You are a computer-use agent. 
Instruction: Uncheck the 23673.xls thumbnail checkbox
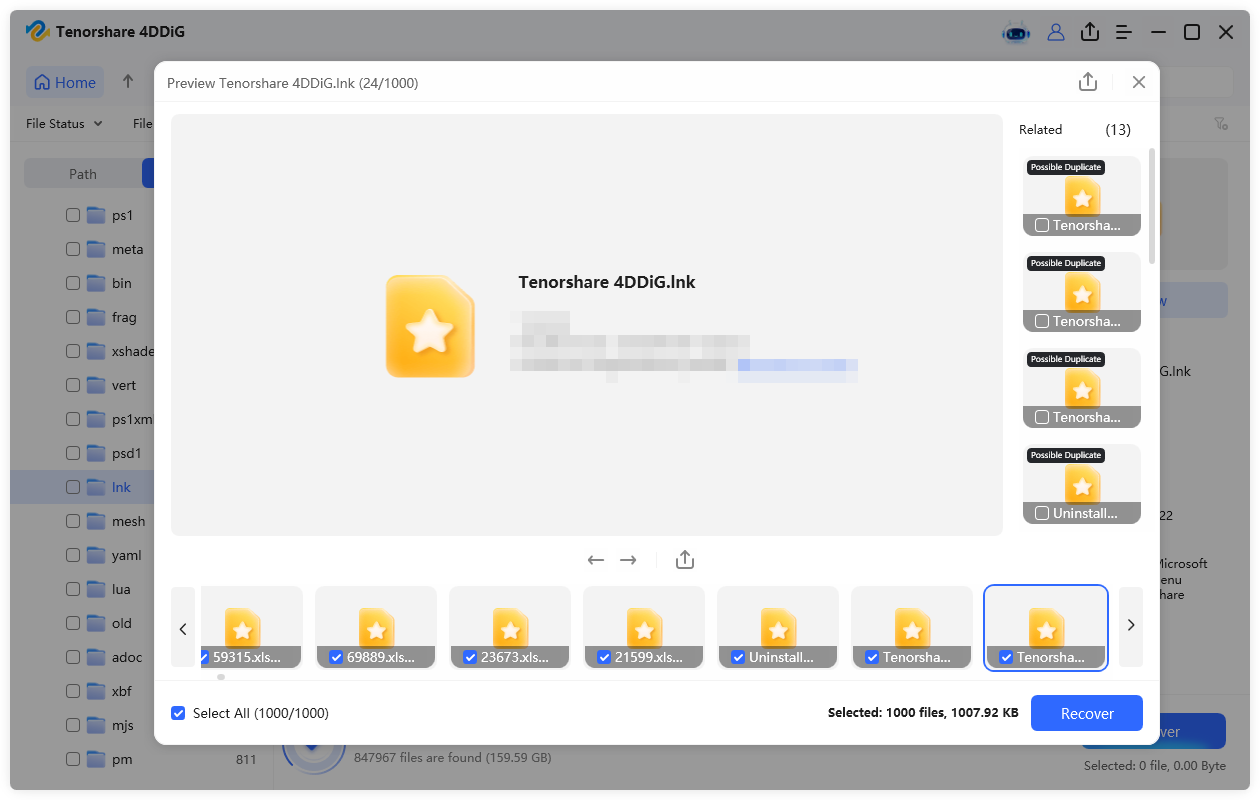pyautogui.click(x=470, y=657)
